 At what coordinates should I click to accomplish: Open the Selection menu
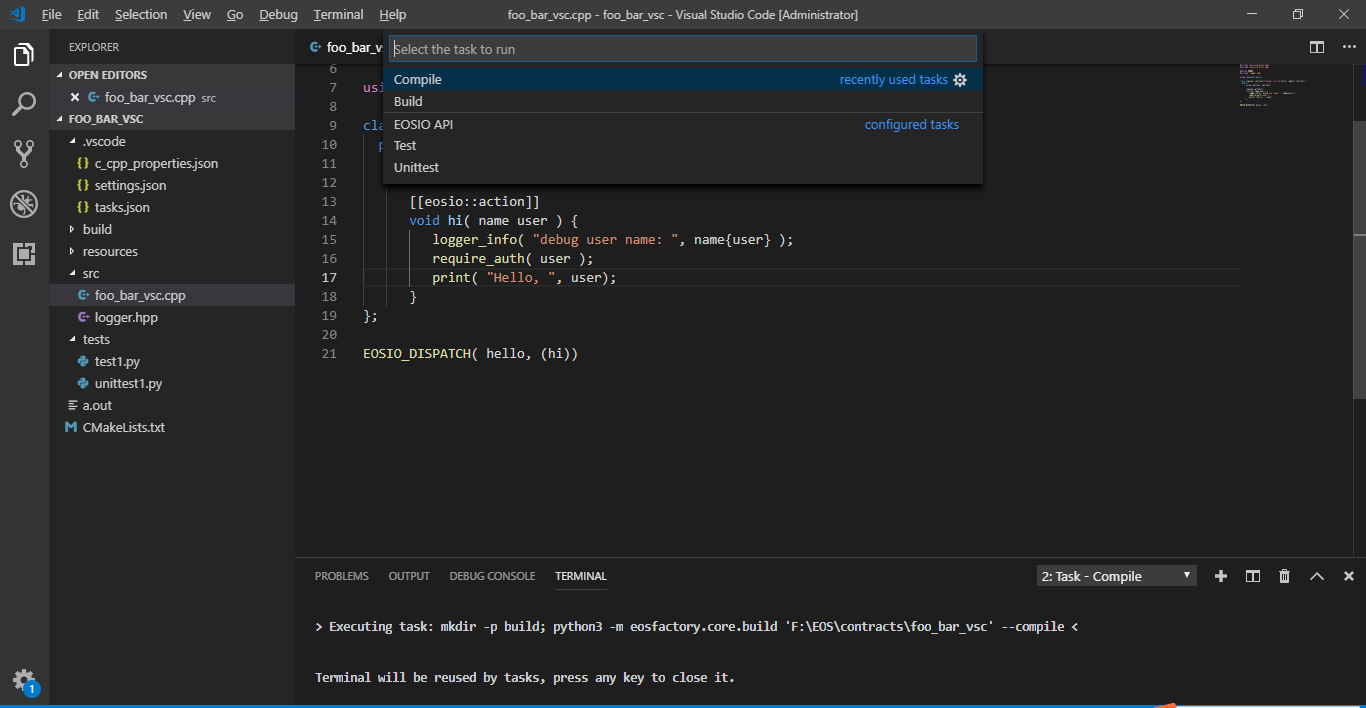coord(141,14)
